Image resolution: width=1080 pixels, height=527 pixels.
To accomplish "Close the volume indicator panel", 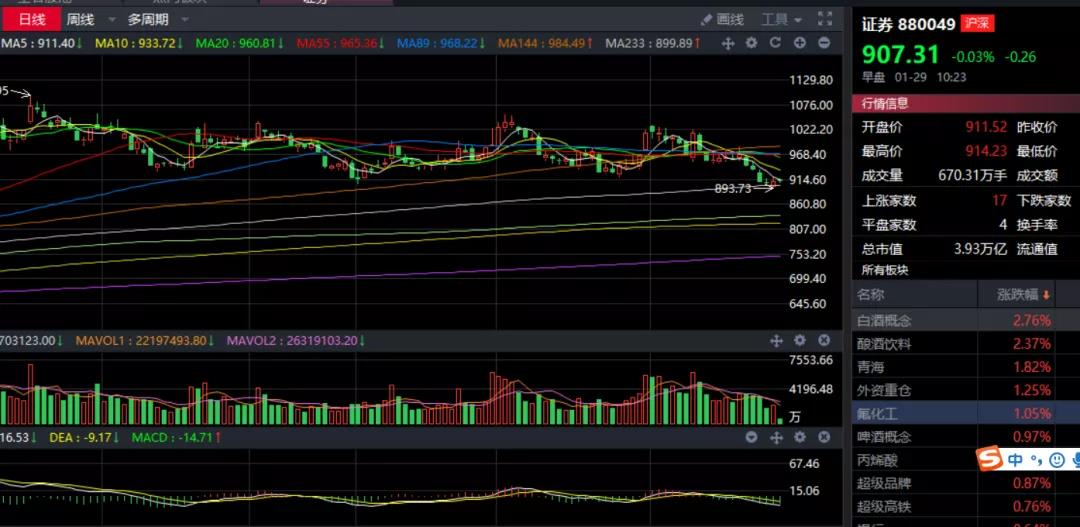I will 823,341.
